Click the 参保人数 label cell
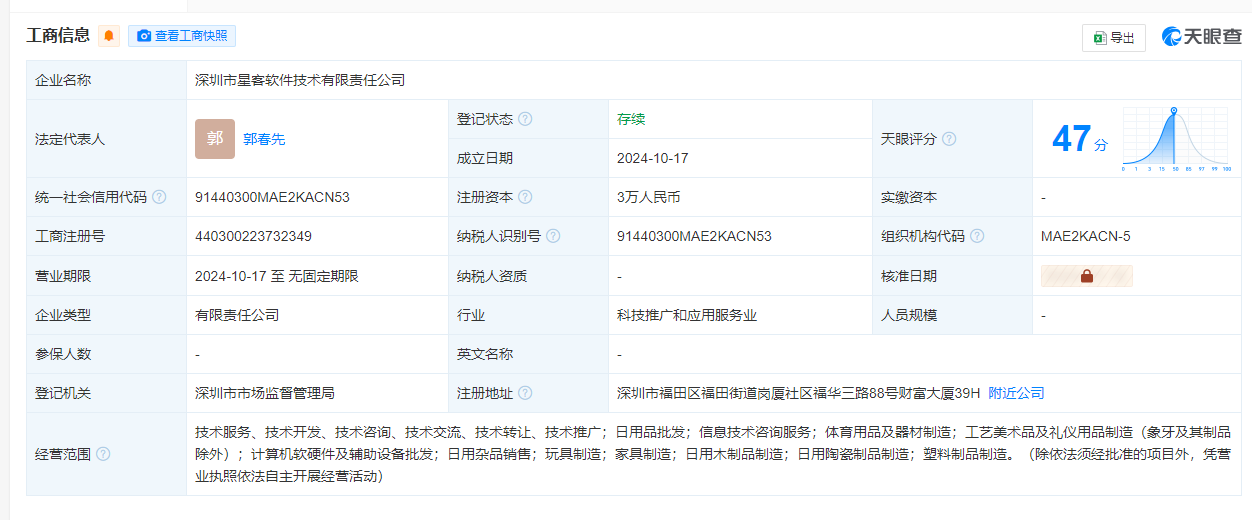The width and height of the screenshot is (1252, 520). point(107,354)
